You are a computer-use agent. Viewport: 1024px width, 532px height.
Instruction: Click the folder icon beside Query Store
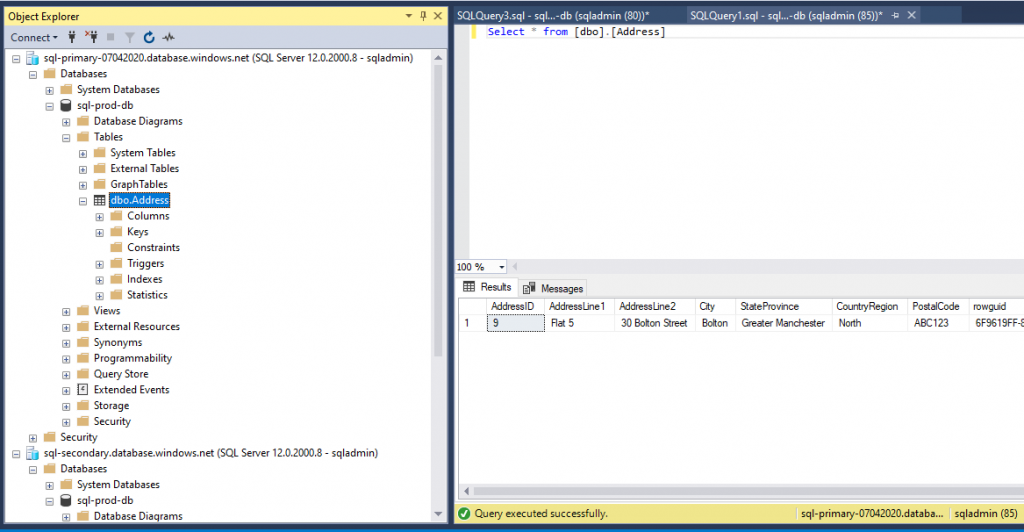[x=83, y=374]
